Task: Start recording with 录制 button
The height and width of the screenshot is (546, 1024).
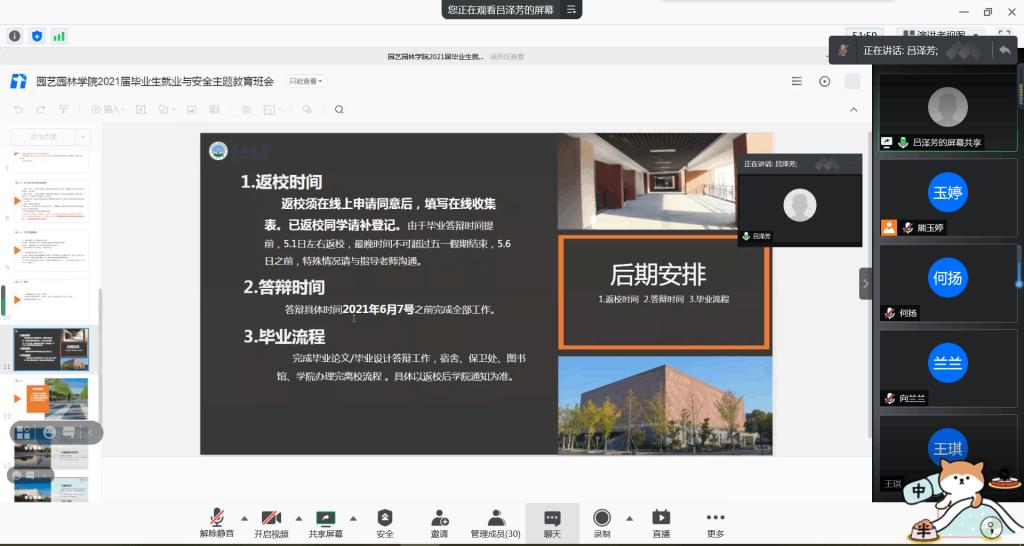Action: tap(602, 518)
